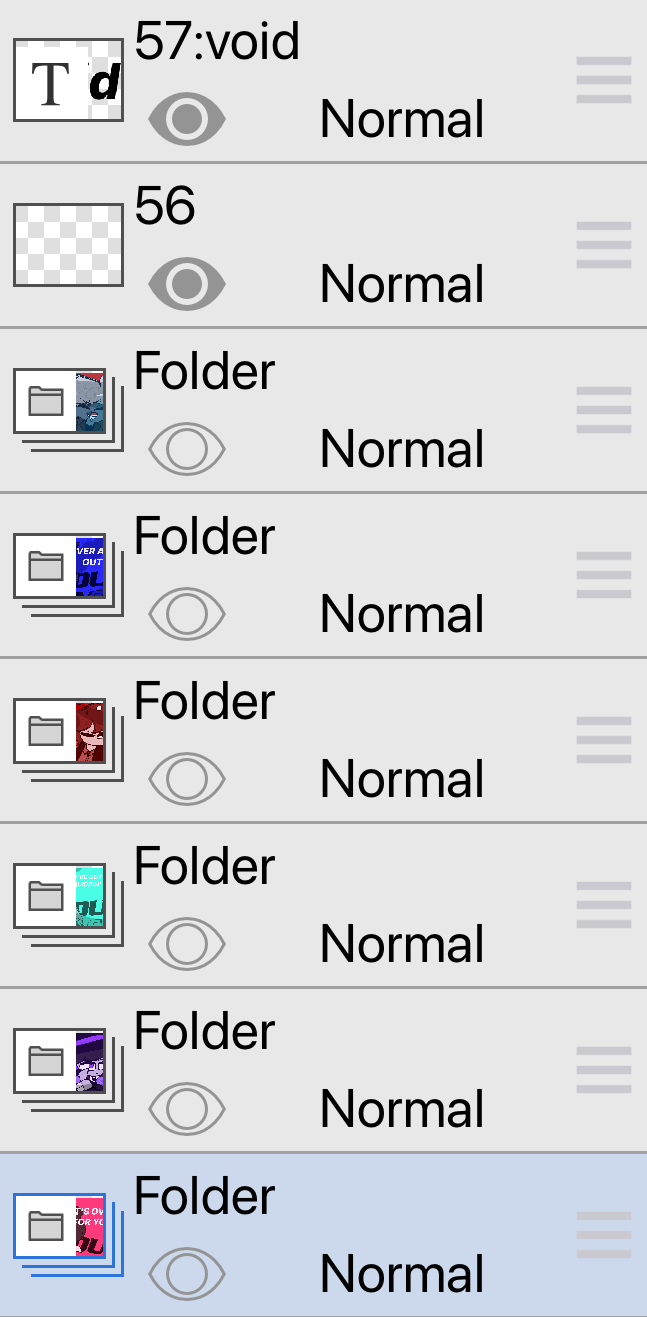Screen dimensions: 647x1317
Task: Click the Folder label beside the teal thumbnail
Action: 204,867
